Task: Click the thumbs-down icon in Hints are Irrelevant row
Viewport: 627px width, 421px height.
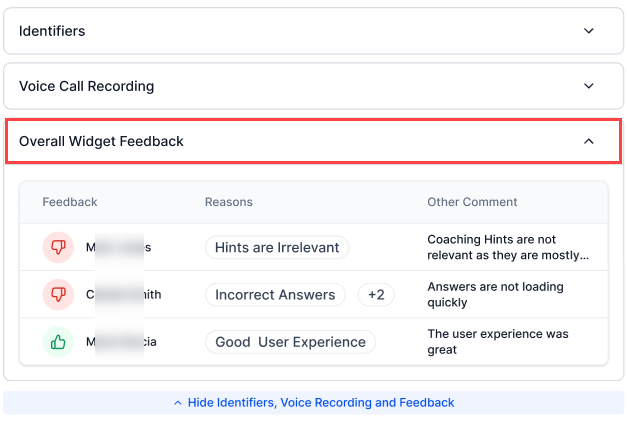Action: point(58,247)
